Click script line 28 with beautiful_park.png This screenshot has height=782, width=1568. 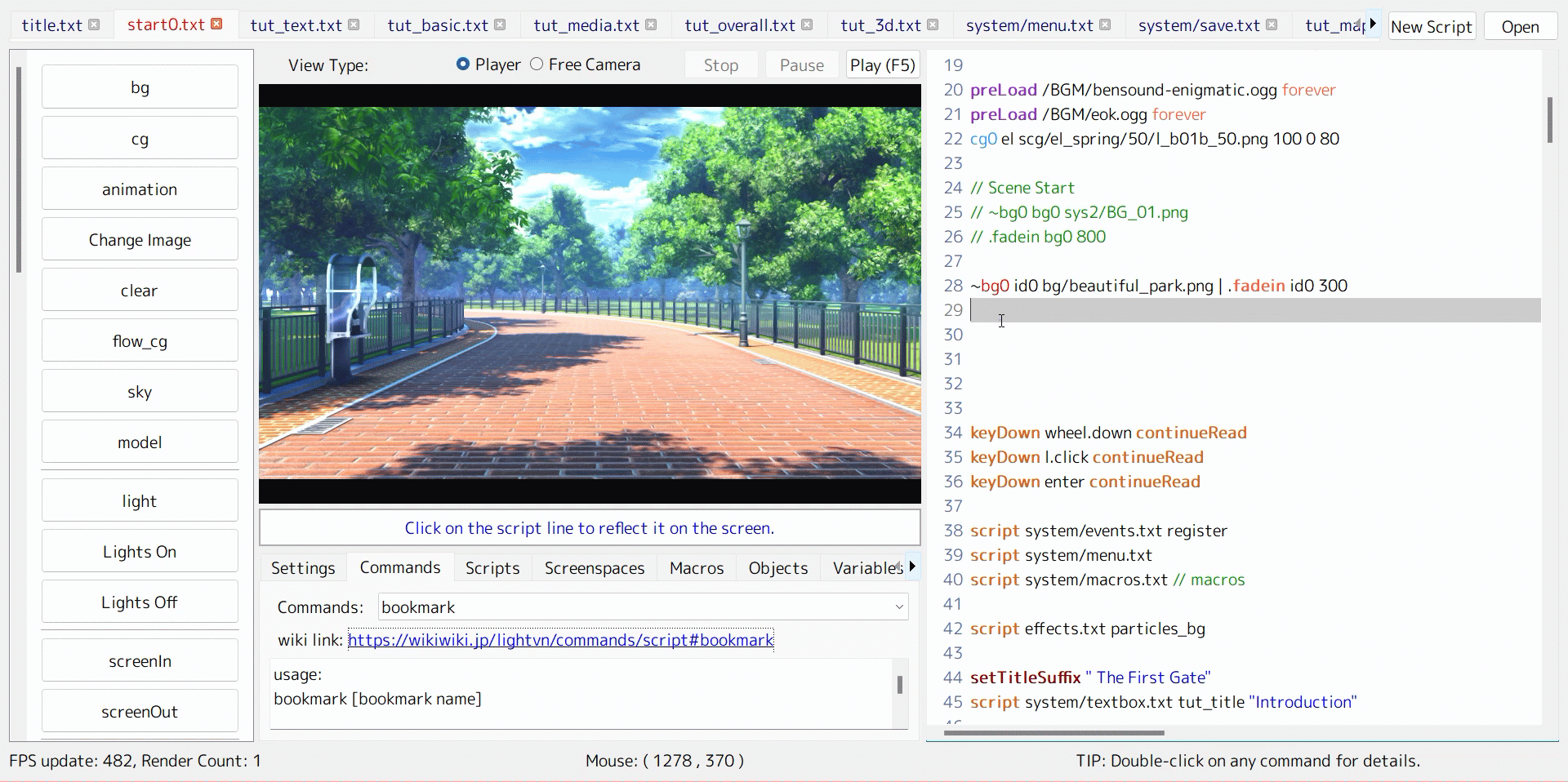pos(1159,286)
